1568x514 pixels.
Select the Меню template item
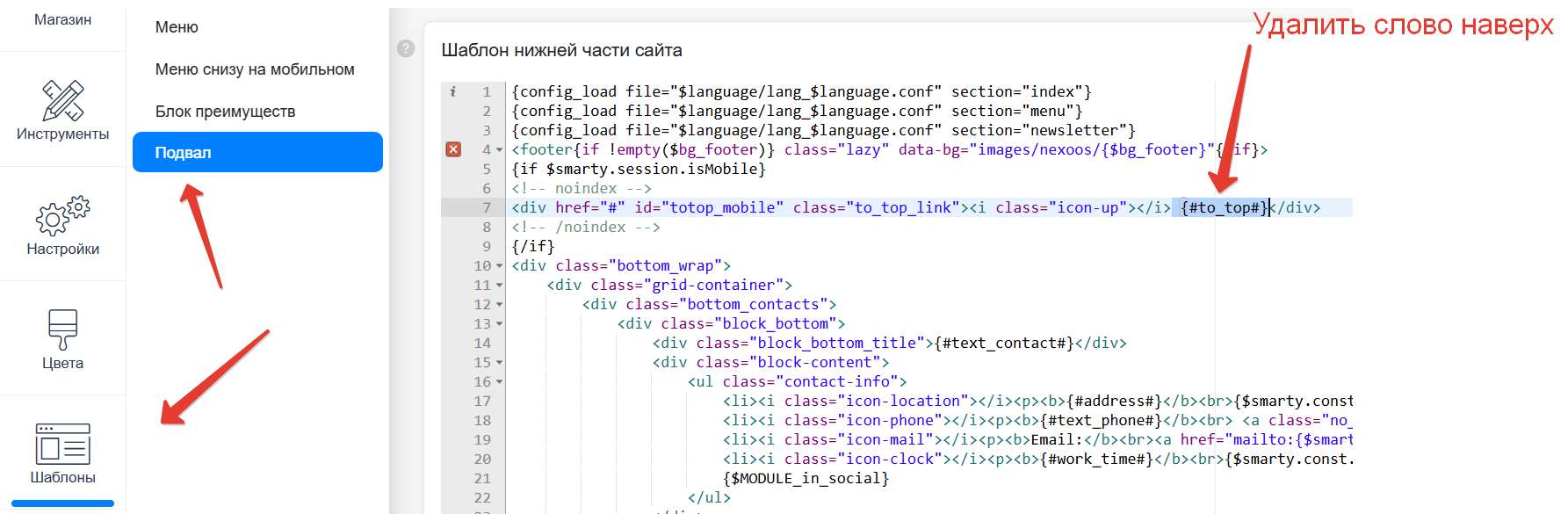click(177, 27)
